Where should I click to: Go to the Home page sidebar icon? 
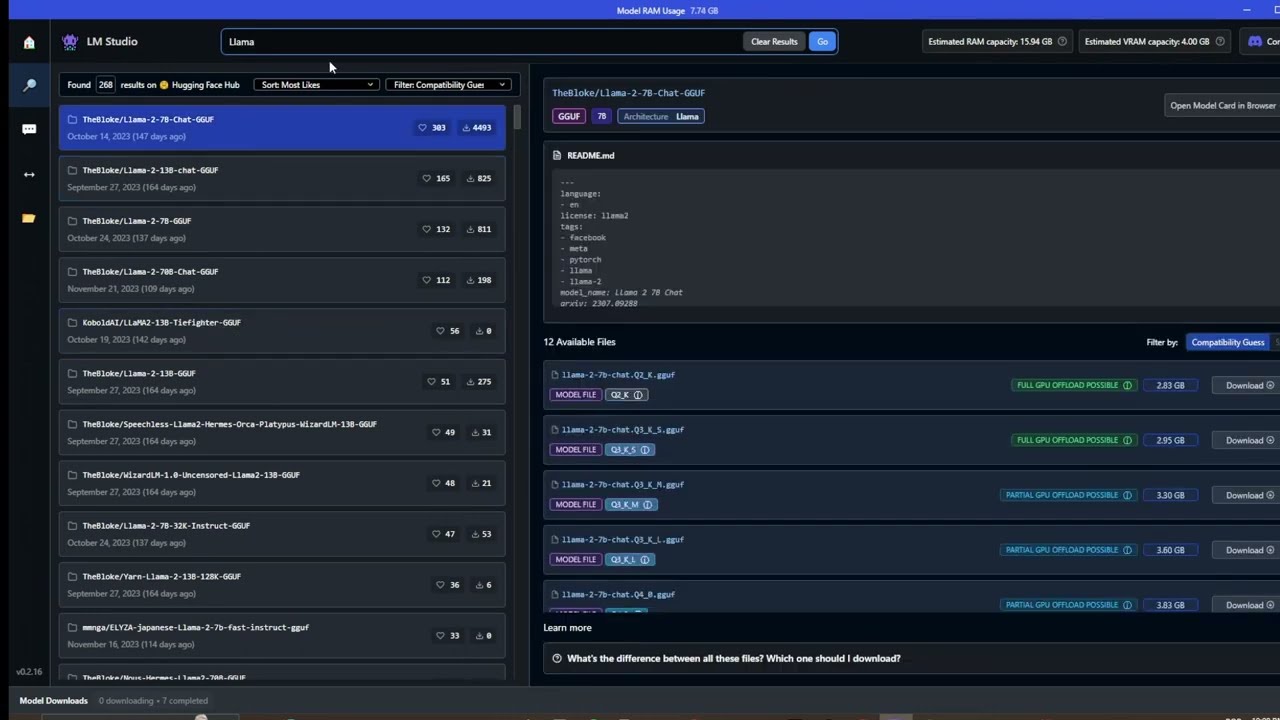(29, 42)
